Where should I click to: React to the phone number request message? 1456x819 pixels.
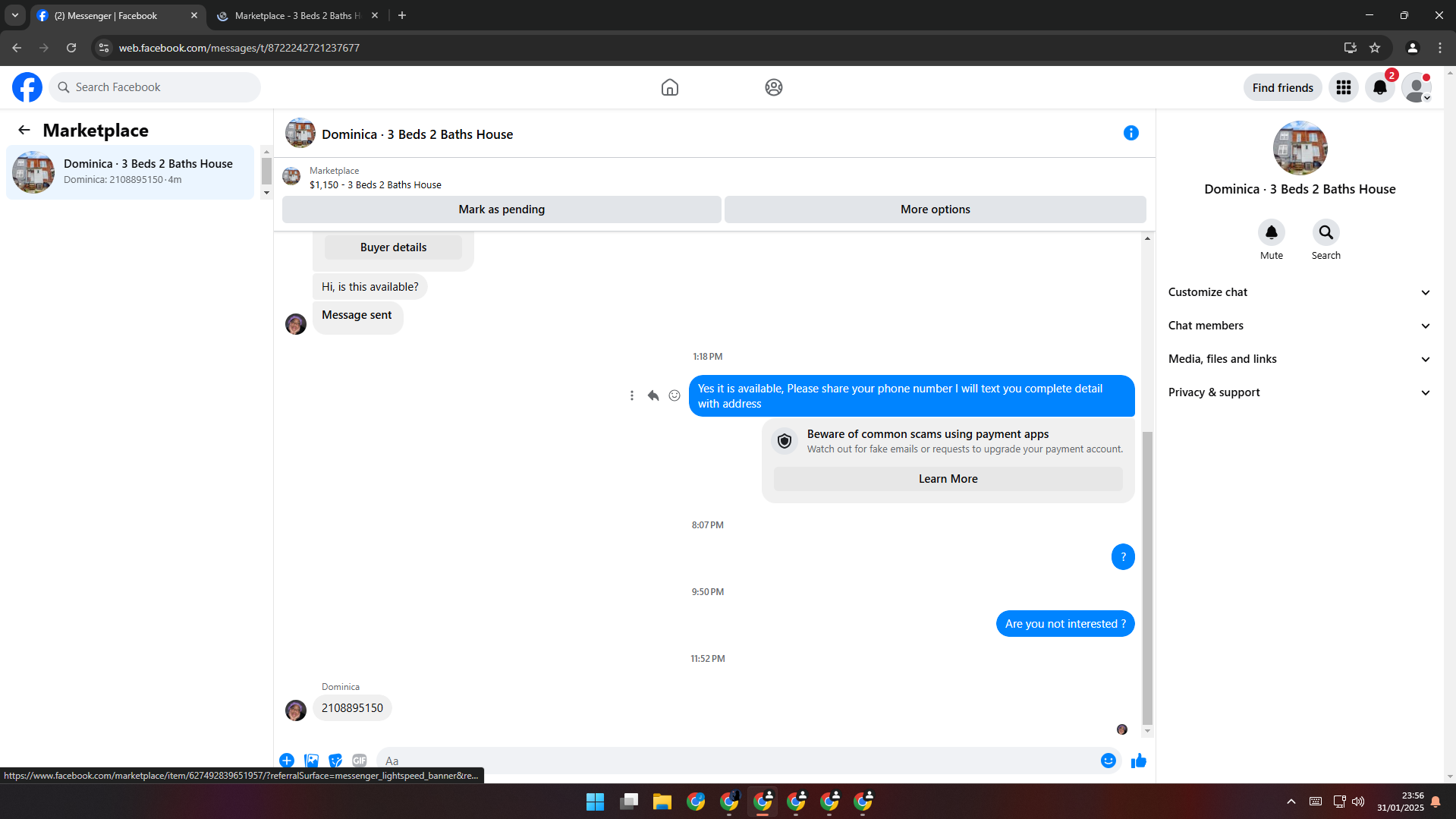(675, 395)
